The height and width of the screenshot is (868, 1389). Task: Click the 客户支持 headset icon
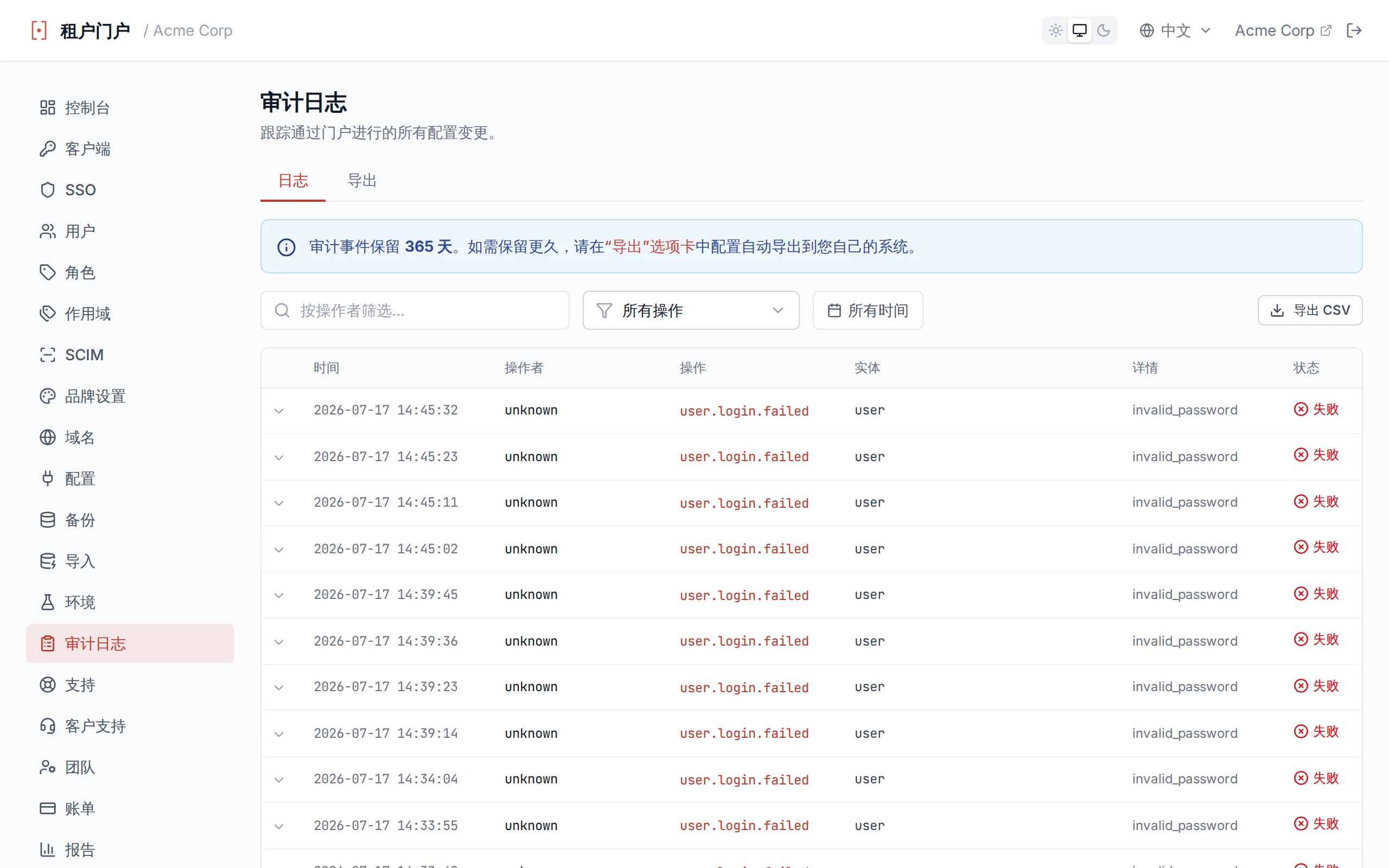[48, 726]
